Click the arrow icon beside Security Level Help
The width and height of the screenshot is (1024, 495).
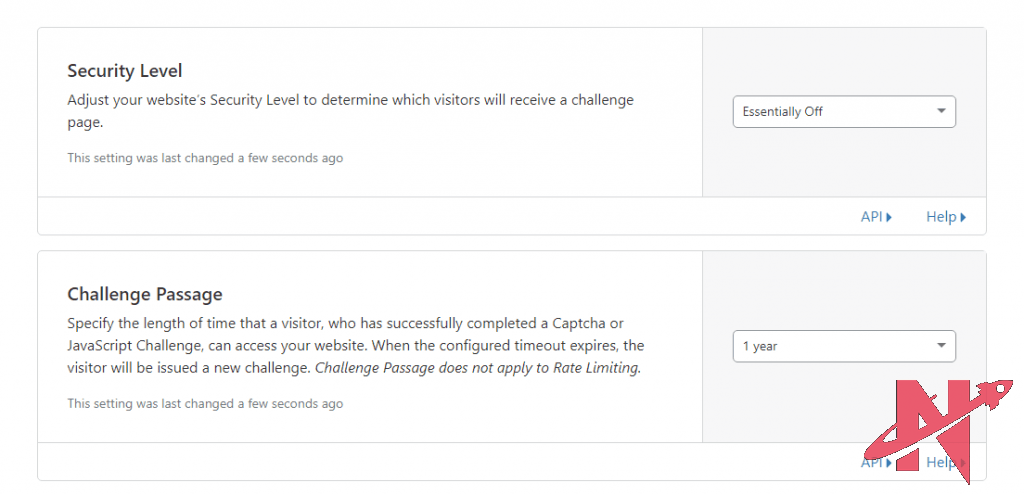pos(963,217)
